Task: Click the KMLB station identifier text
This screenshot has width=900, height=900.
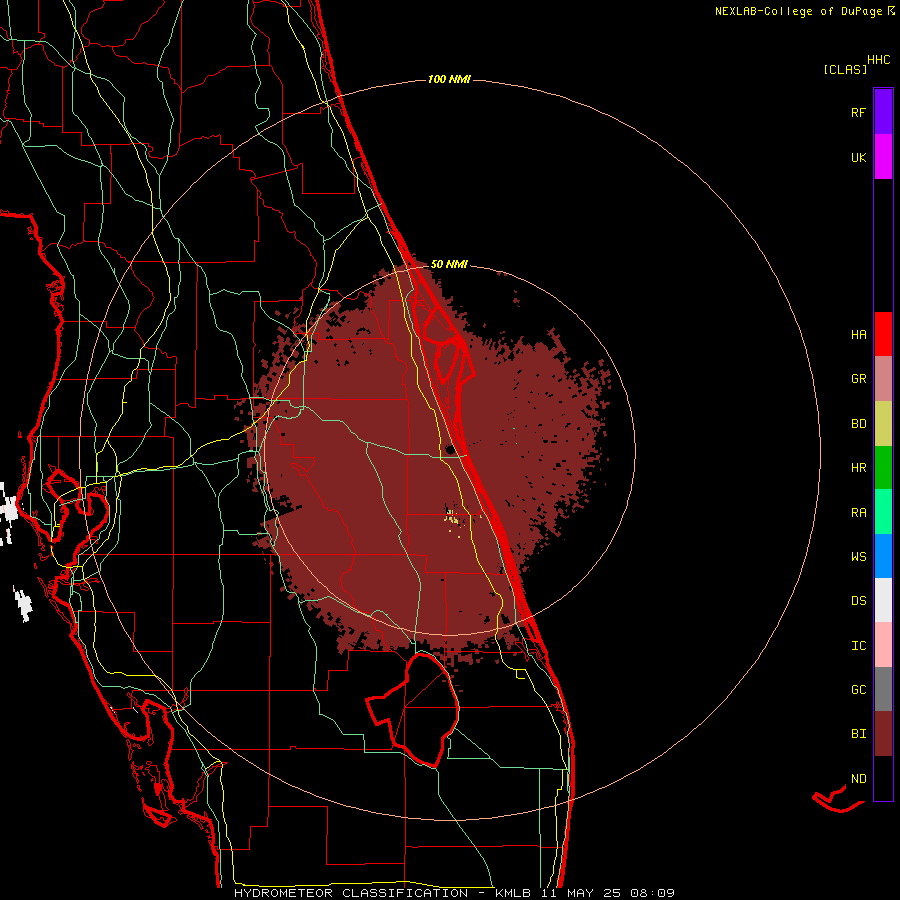Action: (513, 893)
